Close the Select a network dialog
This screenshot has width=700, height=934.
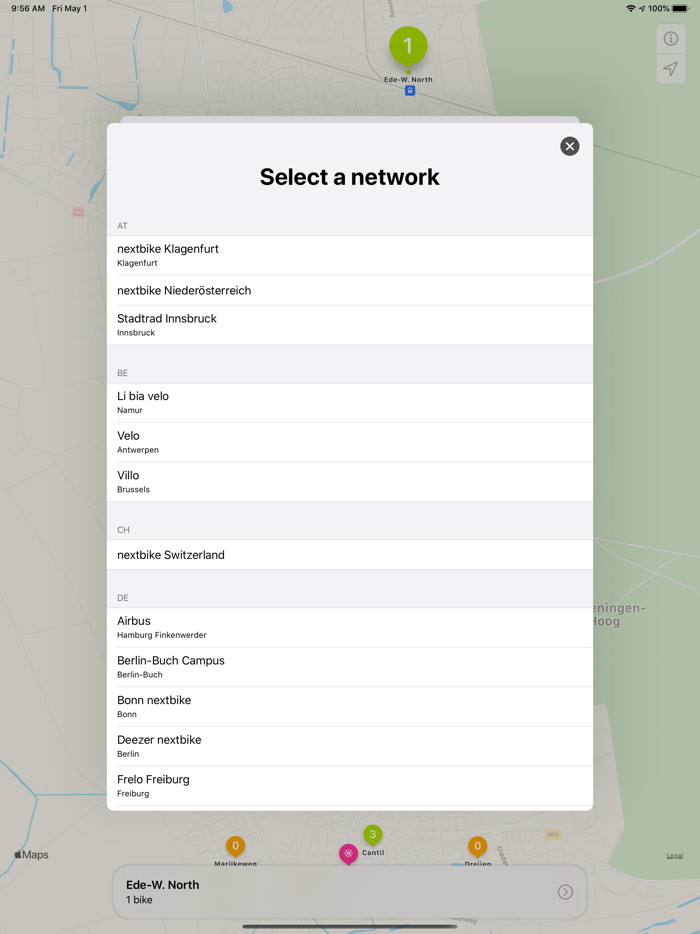coord(570,146)
